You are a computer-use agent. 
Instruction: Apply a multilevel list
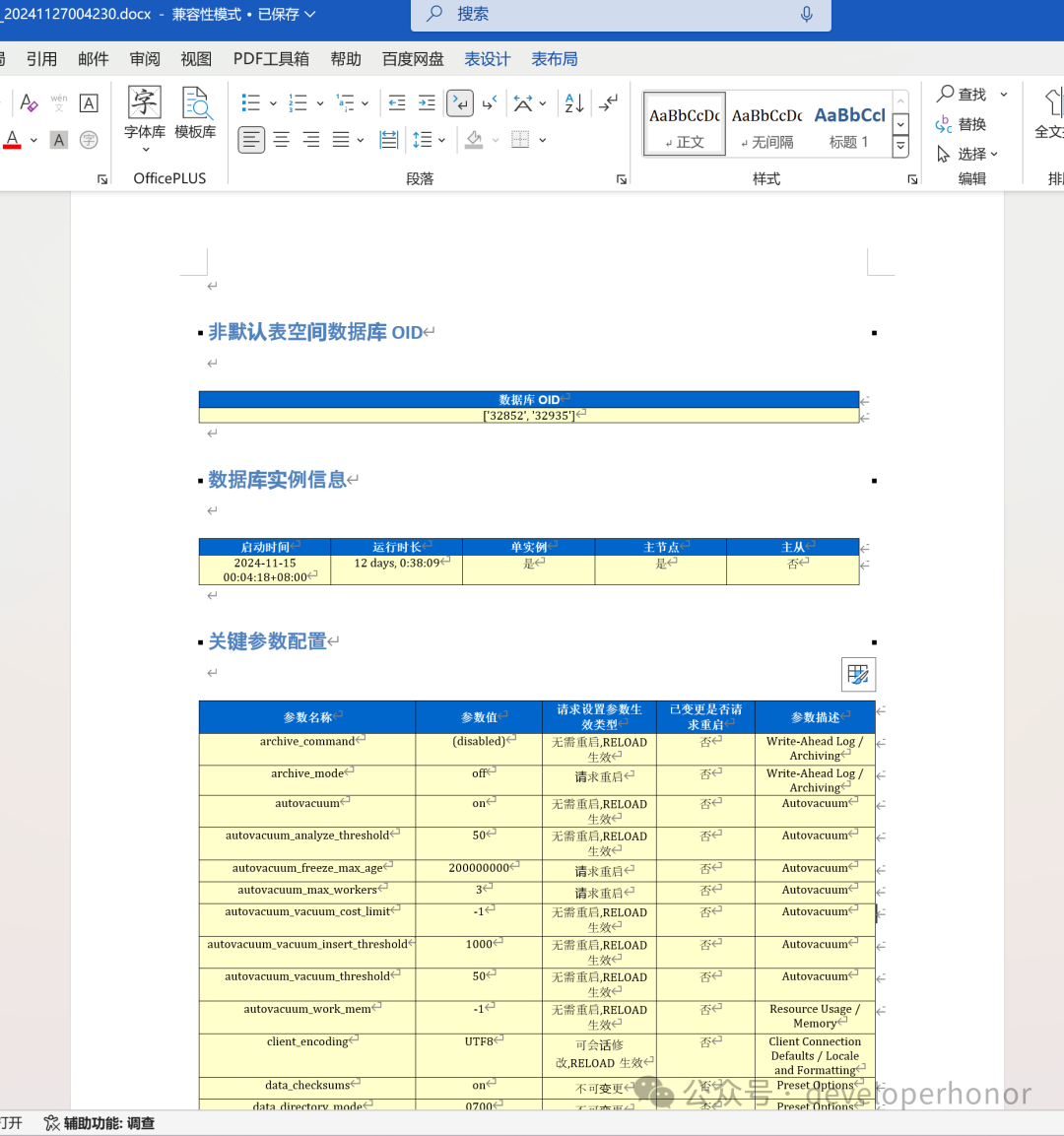345,102
